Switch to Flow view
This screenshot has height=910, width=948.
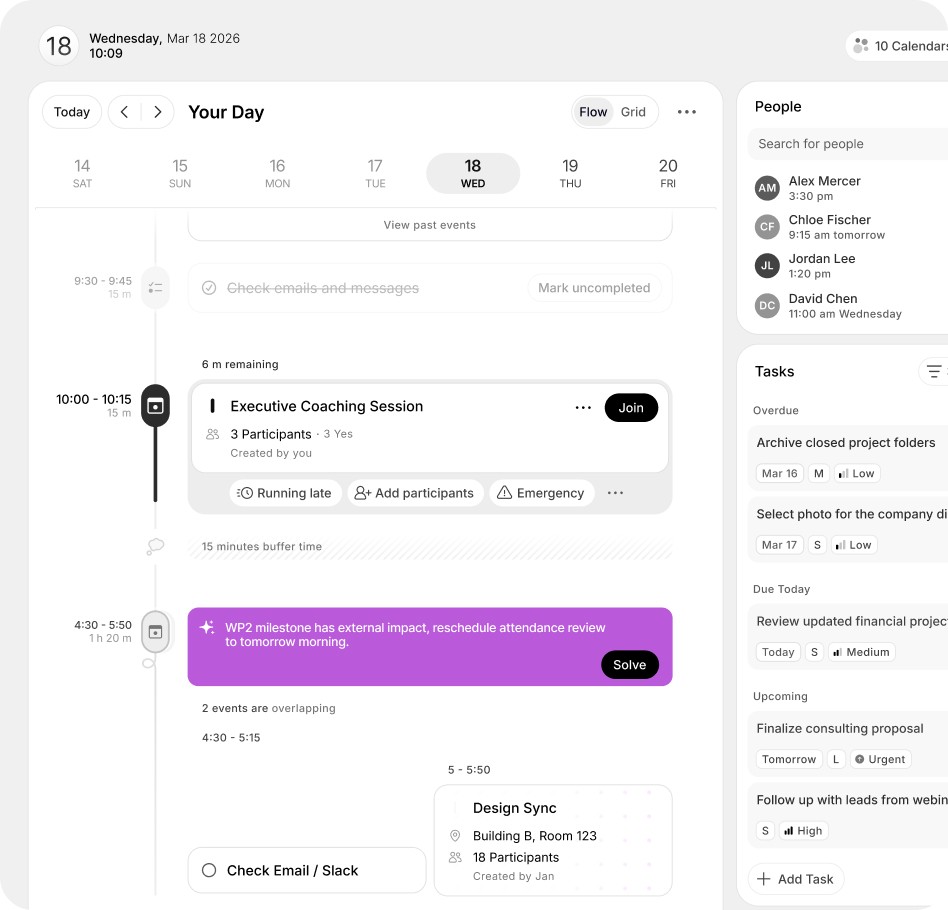click(x=593, y=112)
